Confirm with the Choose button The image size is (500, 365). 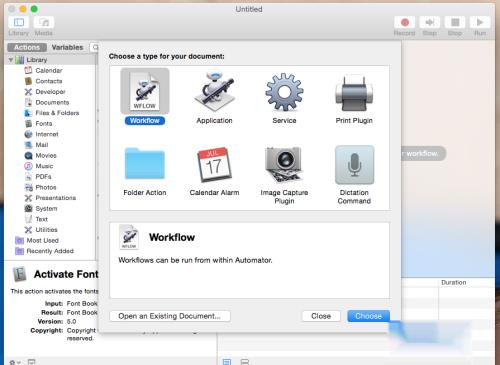(x=368, y=316)
